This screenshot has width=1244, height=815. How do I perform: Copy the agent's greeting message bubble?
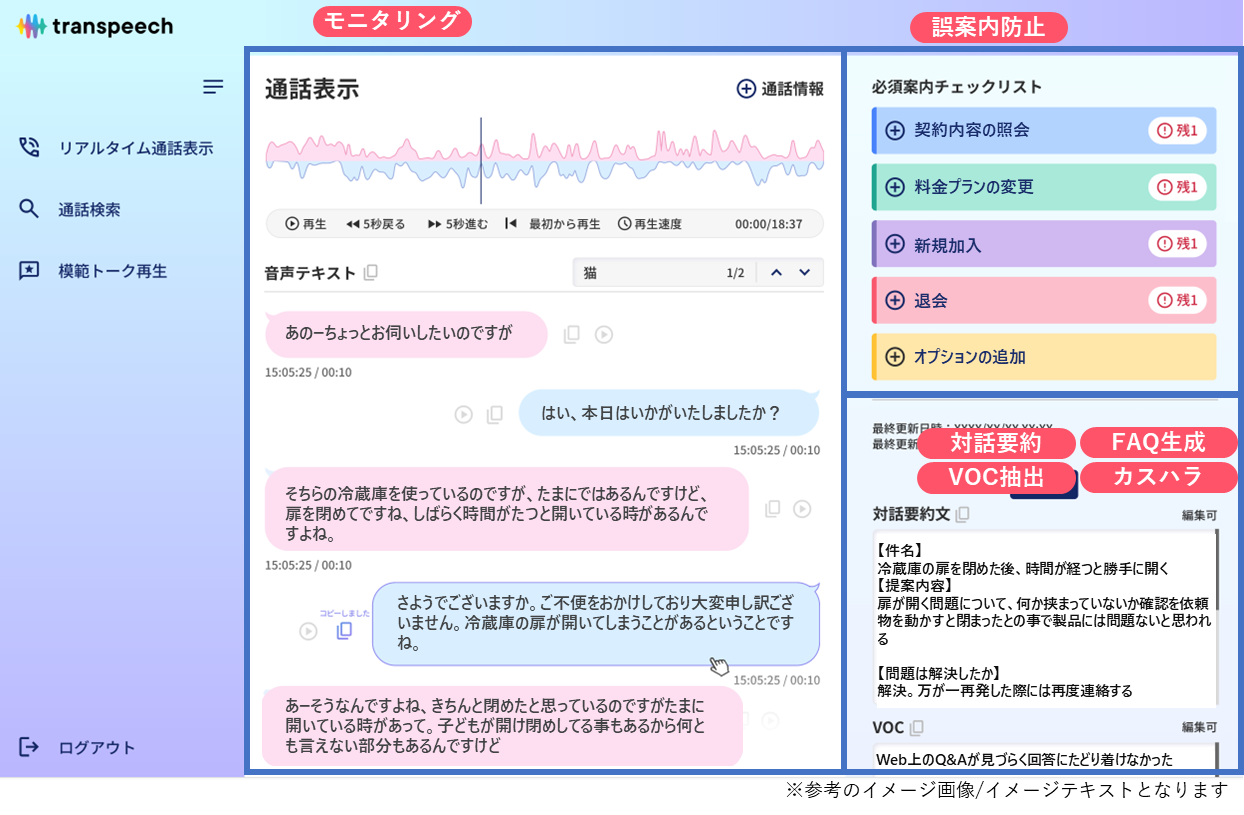coord(494,413)
